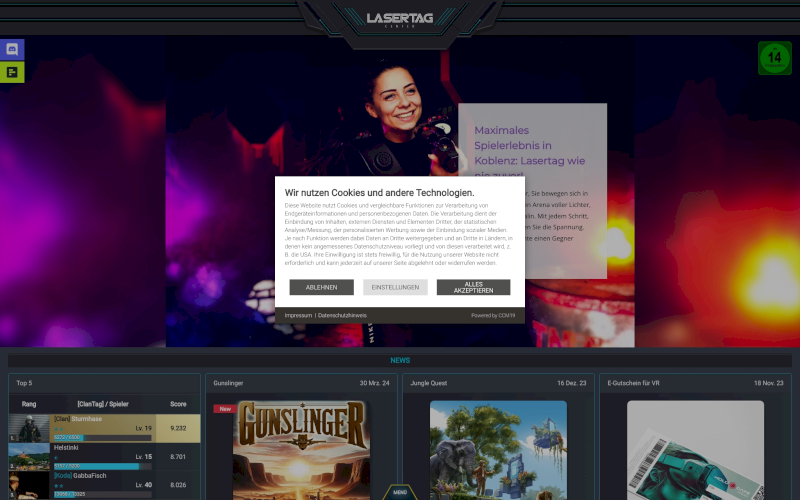Open the E-Gutschein für VR voucher image

point(695,452)
